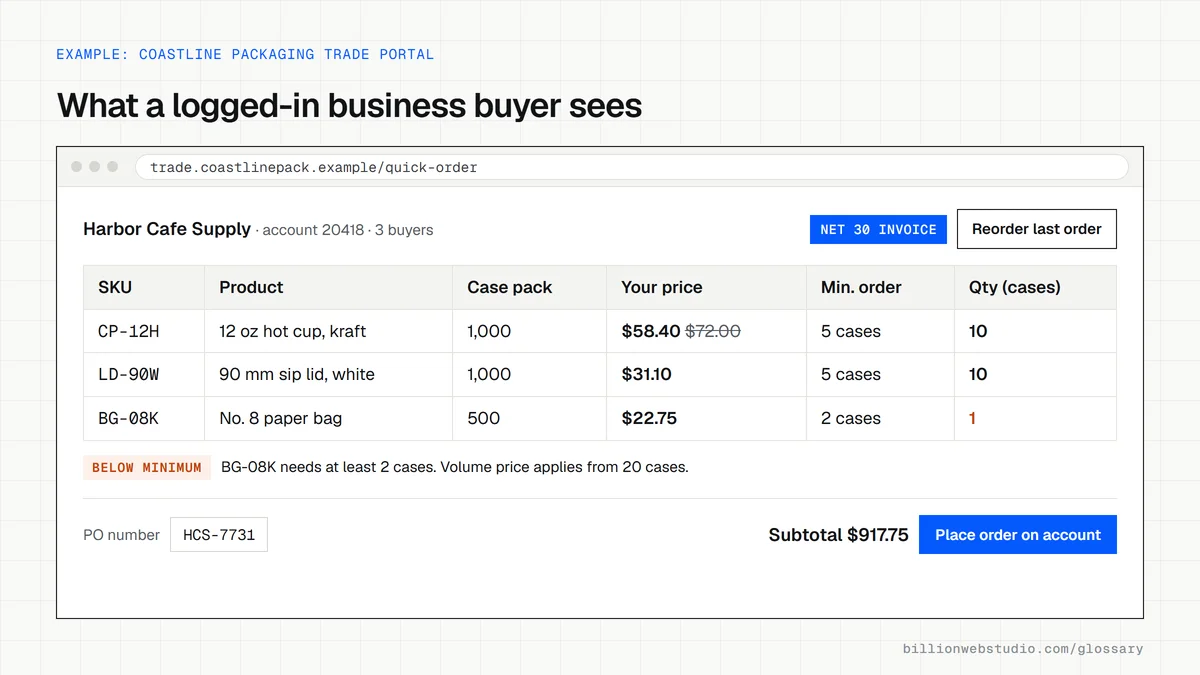
Task: Click the NET 30 INVOICE badge
Action: (878, 229)
